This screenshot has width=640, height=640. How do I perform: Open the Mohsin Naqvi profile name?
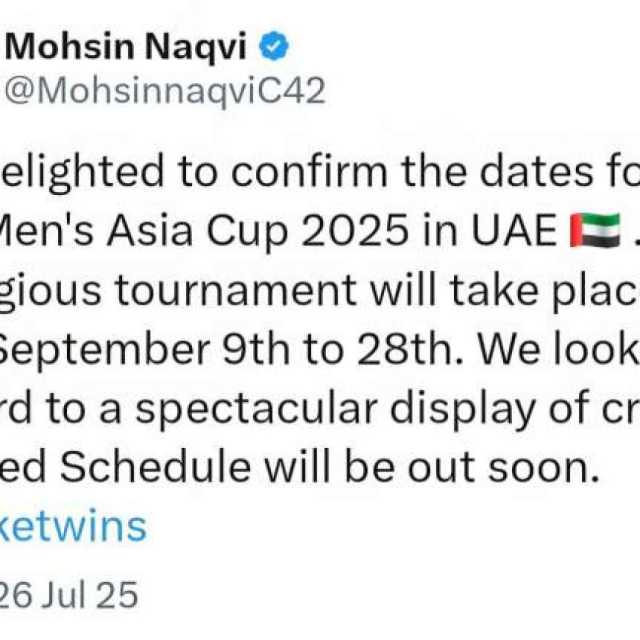(x=126, y=47)
